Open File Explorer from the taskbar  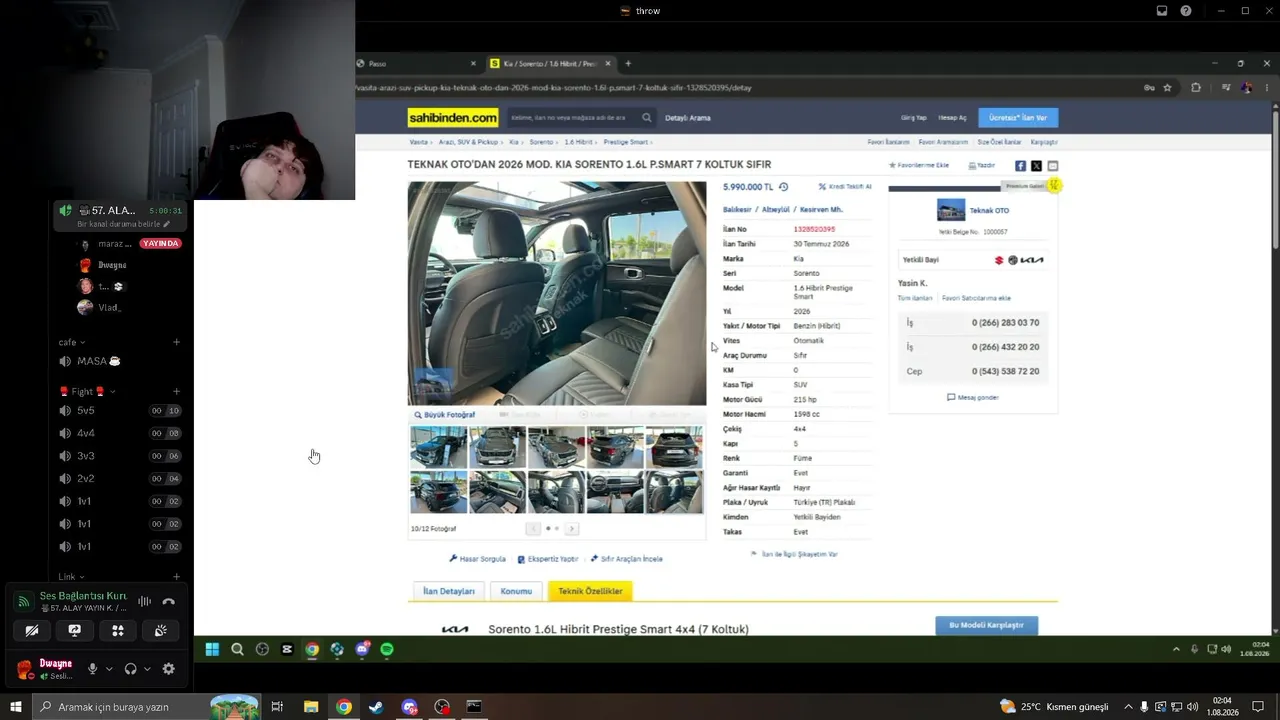311,707
